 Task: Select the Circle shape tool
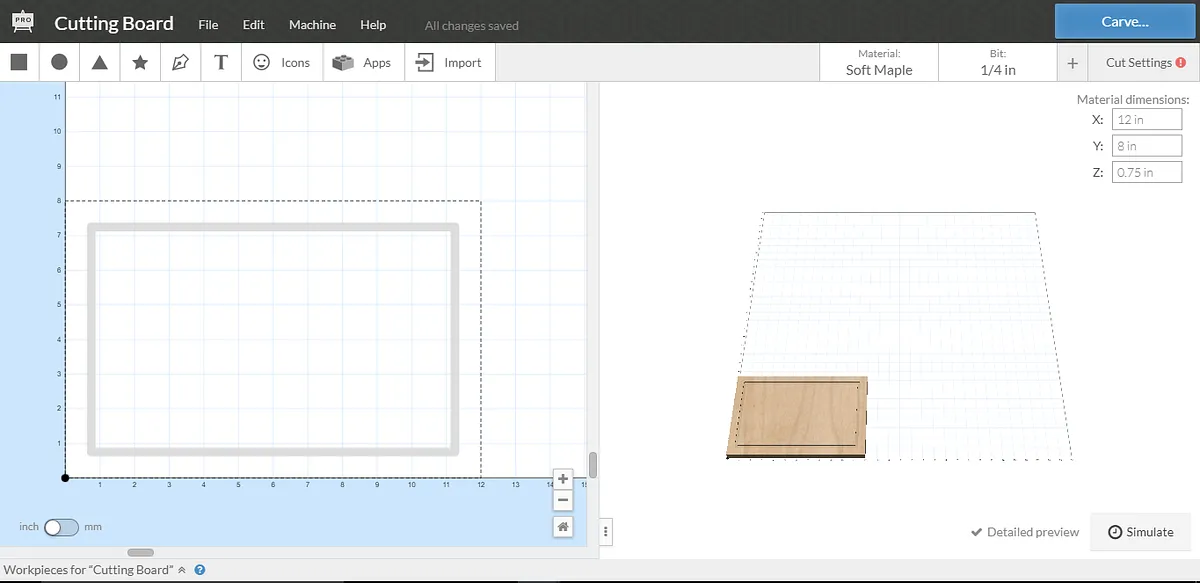tap(59, 62)
